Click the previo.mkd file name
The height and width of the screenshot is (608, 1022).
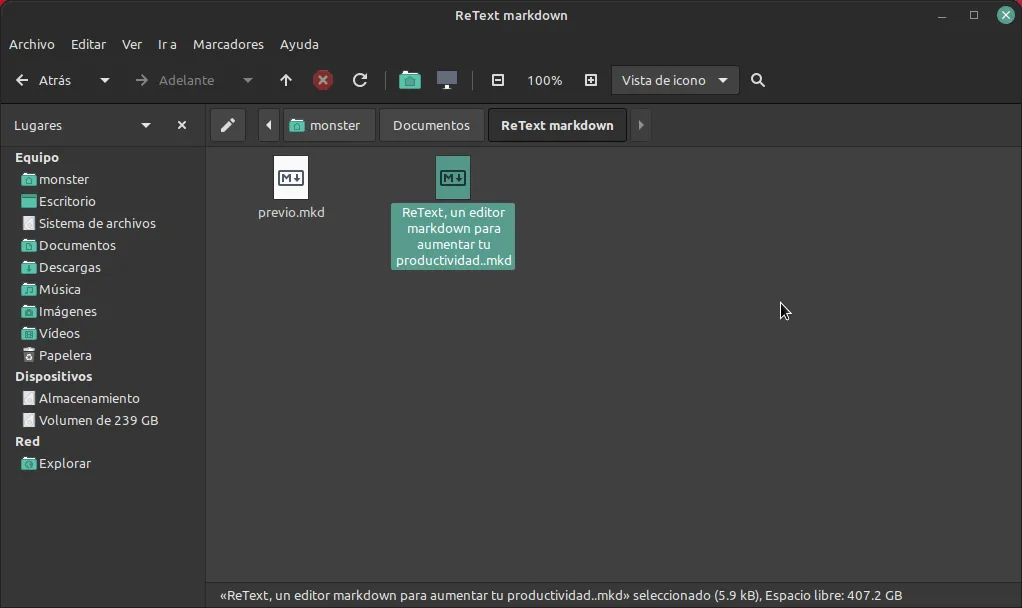point(291,212)
